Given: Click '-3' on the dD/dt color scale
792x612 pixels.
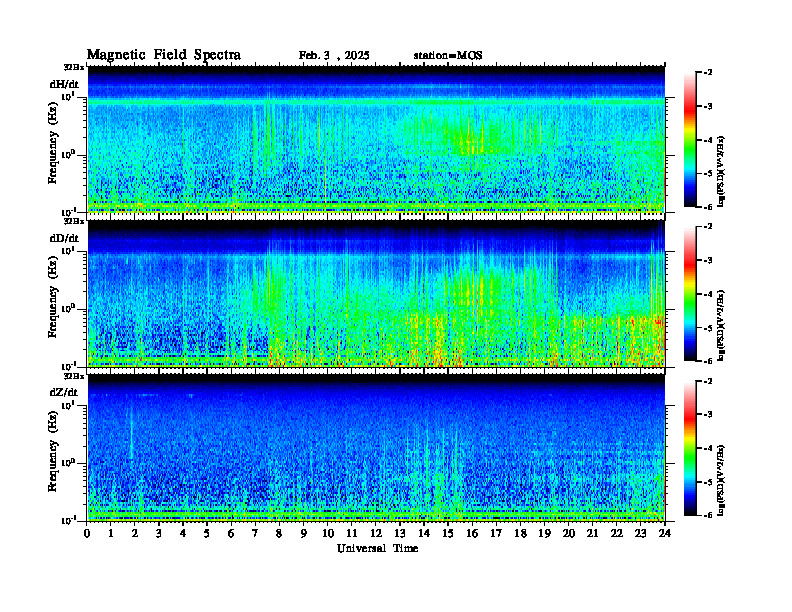Looking at the screenshot, I should pyautogui.click(x=708, y=261).
